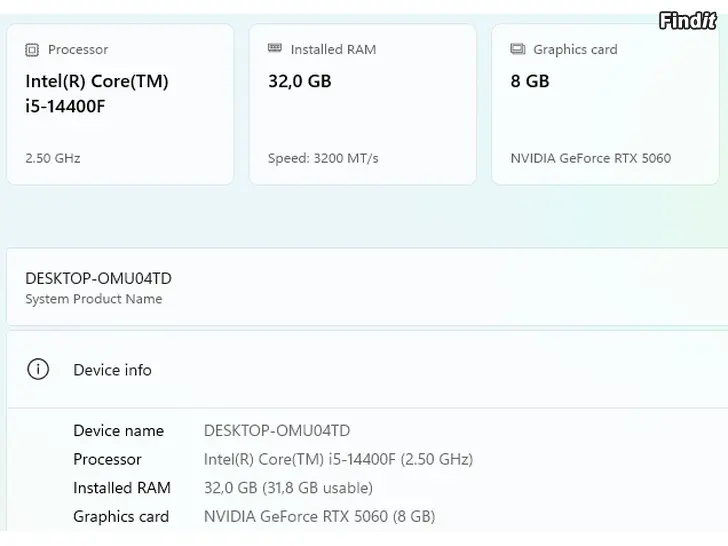Click 'Graphics card' label in Device info list
728x546 pixels.
(x=121, y=517)
